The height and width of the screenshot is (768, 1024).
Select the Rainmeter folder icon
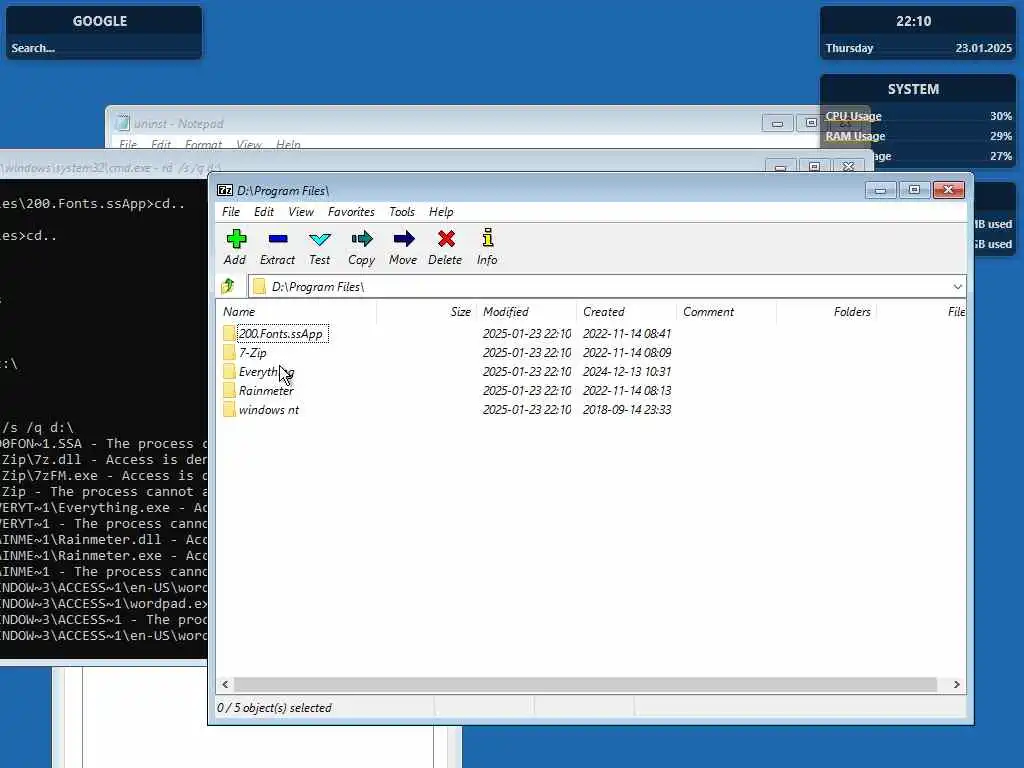229,391
